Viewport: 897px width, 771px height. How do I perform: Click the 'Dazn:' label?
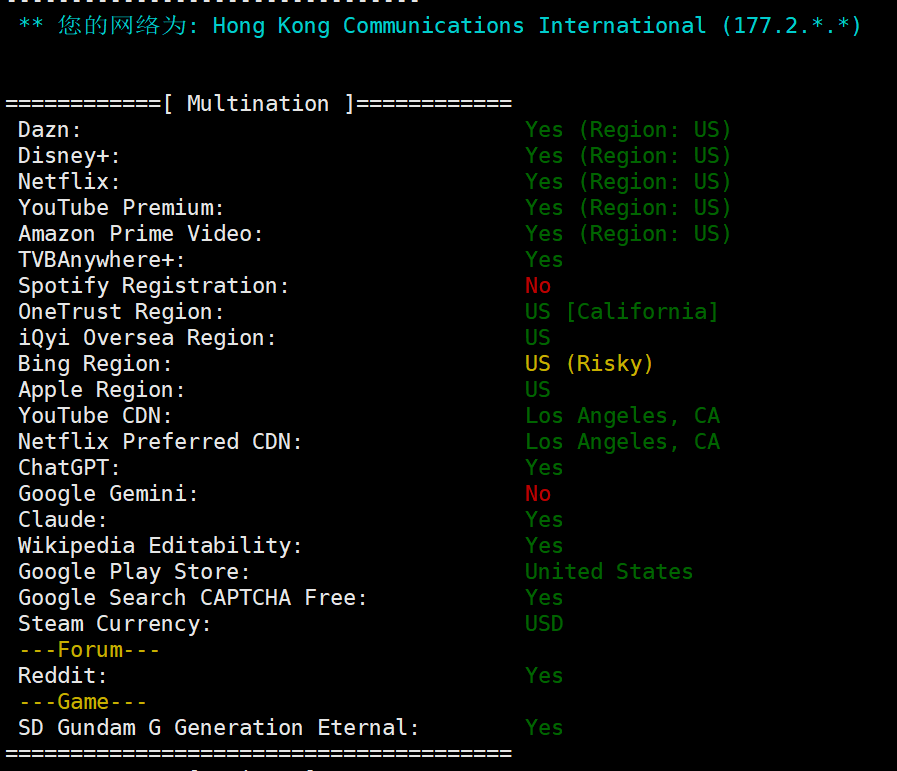[50, 130]
